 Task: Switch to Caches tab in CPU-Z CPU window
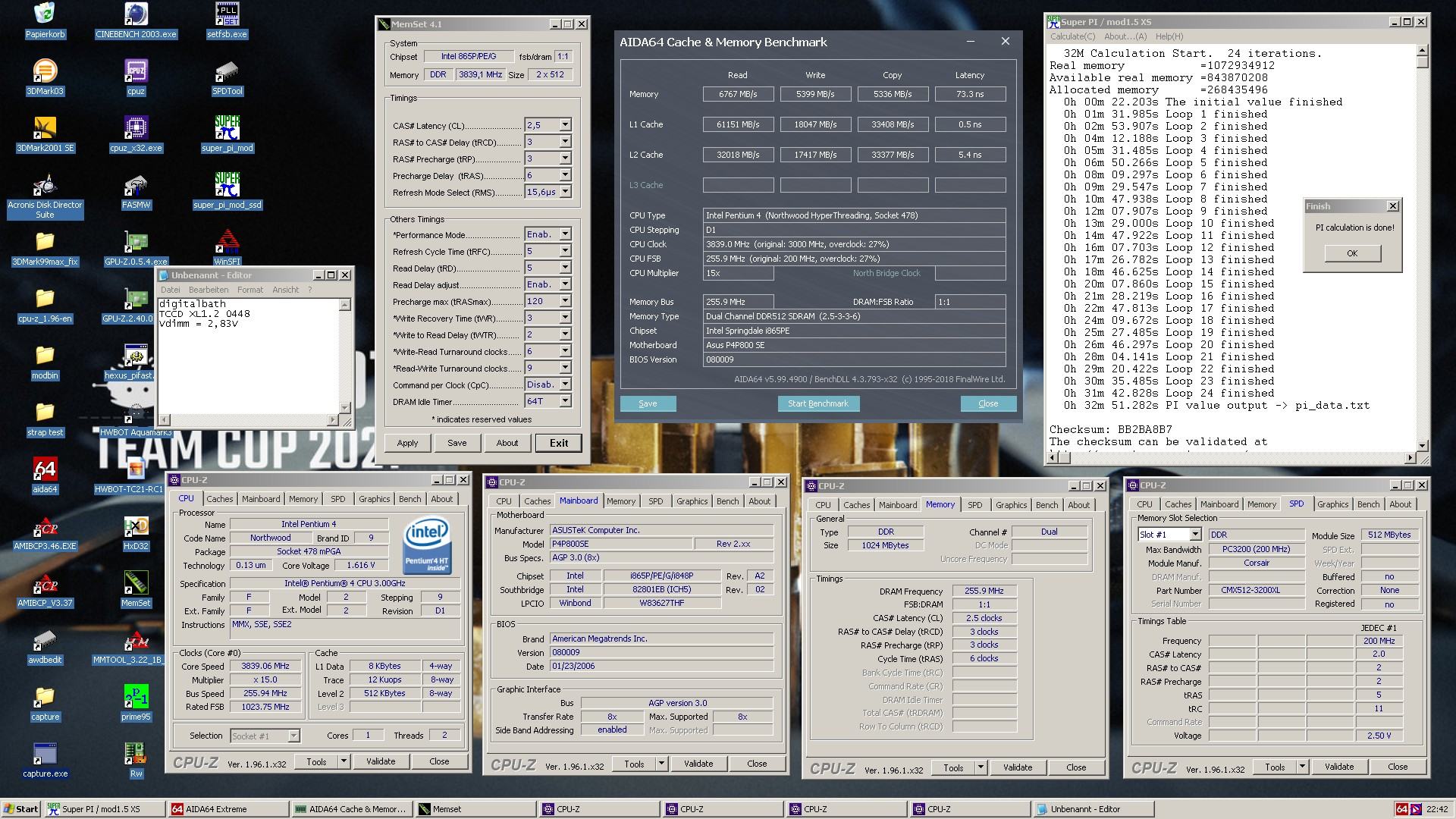click(x=220, y=499)
